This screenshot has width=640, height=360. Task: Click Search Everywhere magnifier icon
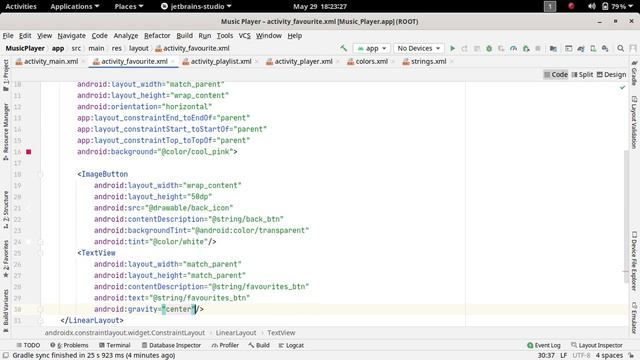tap(620, 48)
